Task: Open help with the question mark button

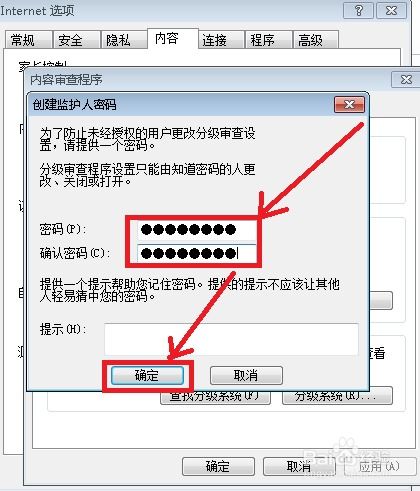Action: coord(359,11)
